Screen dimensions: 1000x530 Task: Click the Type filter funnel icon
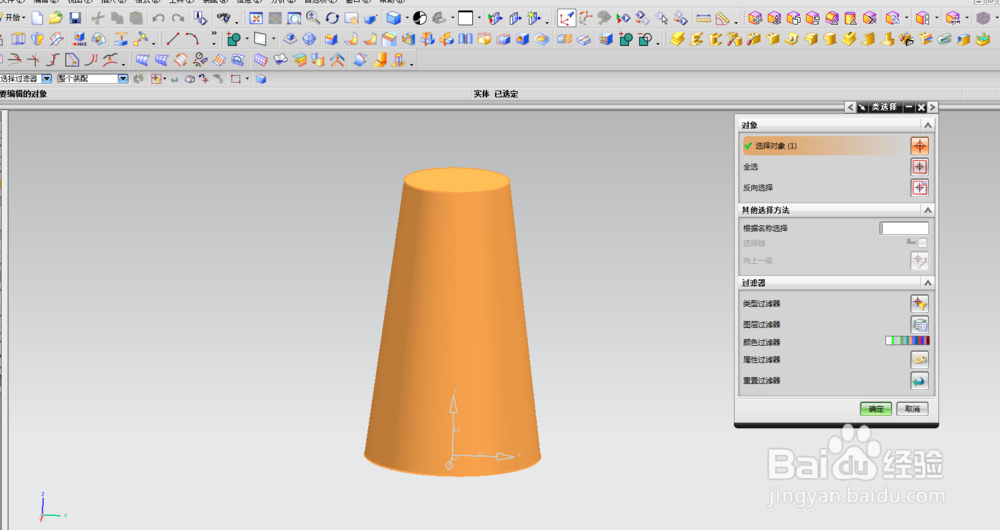point(919,304)
